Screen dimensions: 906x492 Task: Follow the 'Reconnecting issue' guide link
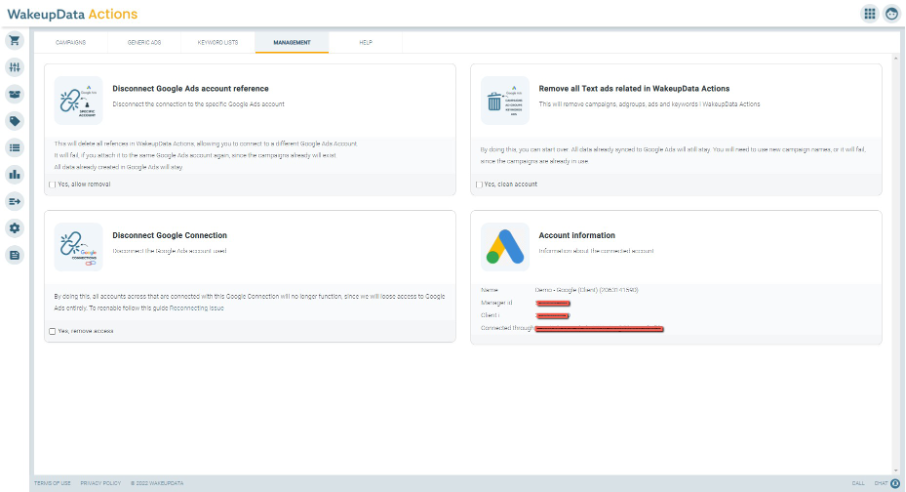pyautogui.click(x=196, y=308)
